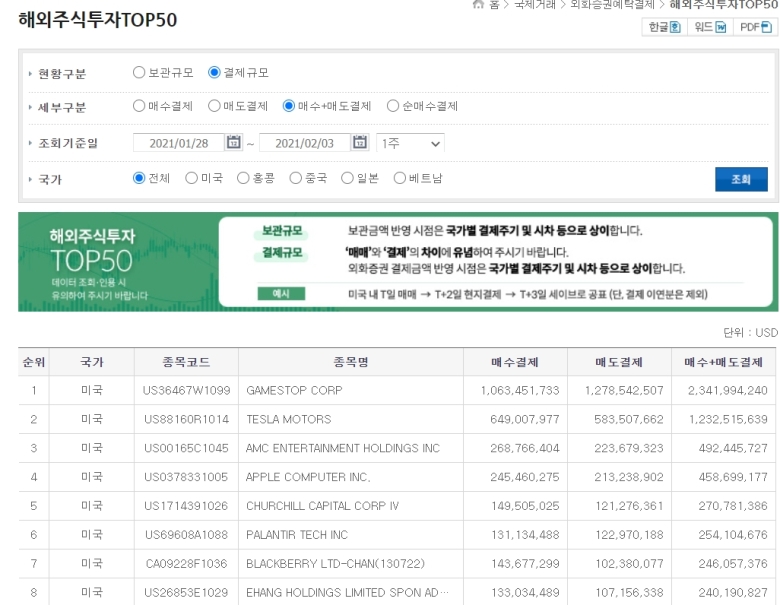Select the 매수결제 radio option
The image size is (780, 605).
[x=139, y=107]
